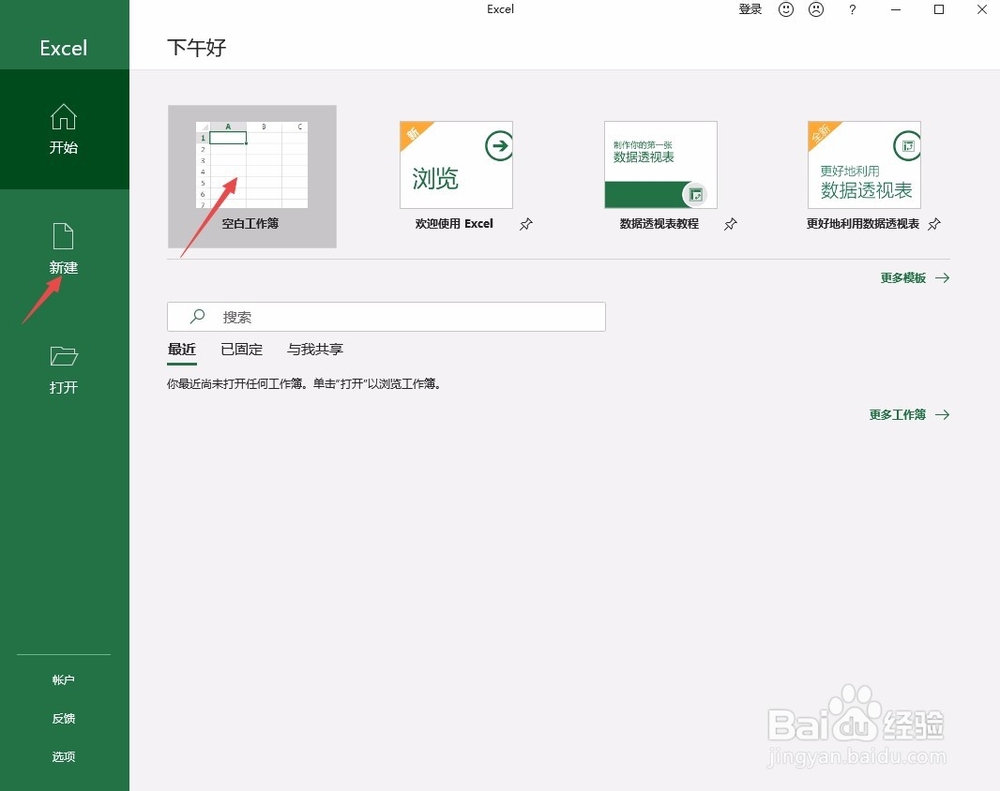The height and width of the screenshot is (791, 1000).
Task: Open 更好地利用数据透视表 template thumbnail
Action: [864, 165]
